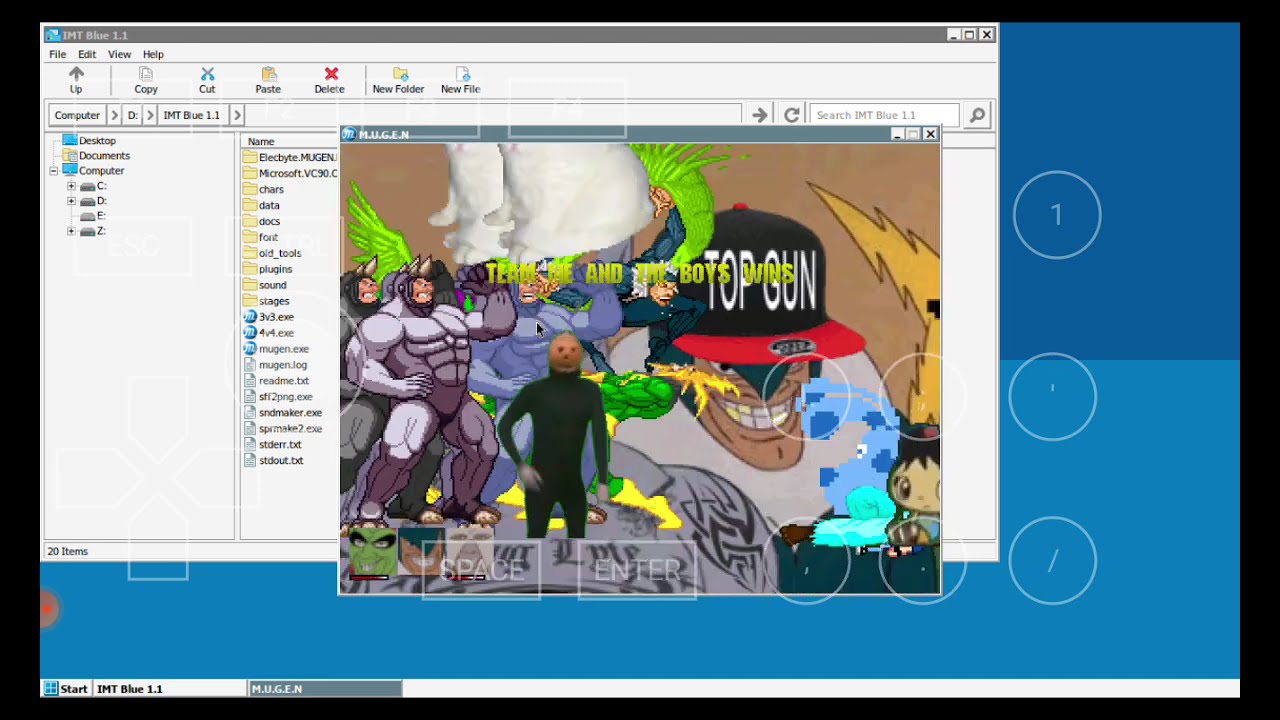This screenshot has height=720, width=1280.
Task: Click the Documents folder icon in tree
Action: 69,155
